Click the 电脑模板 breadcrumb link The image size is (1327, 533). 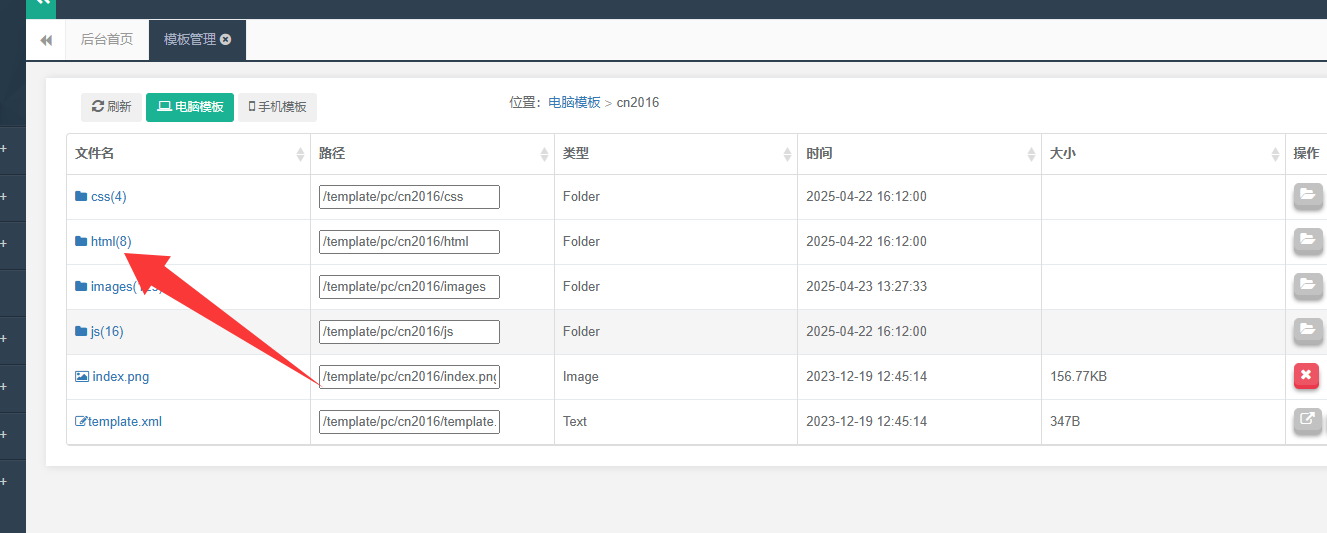574,102
